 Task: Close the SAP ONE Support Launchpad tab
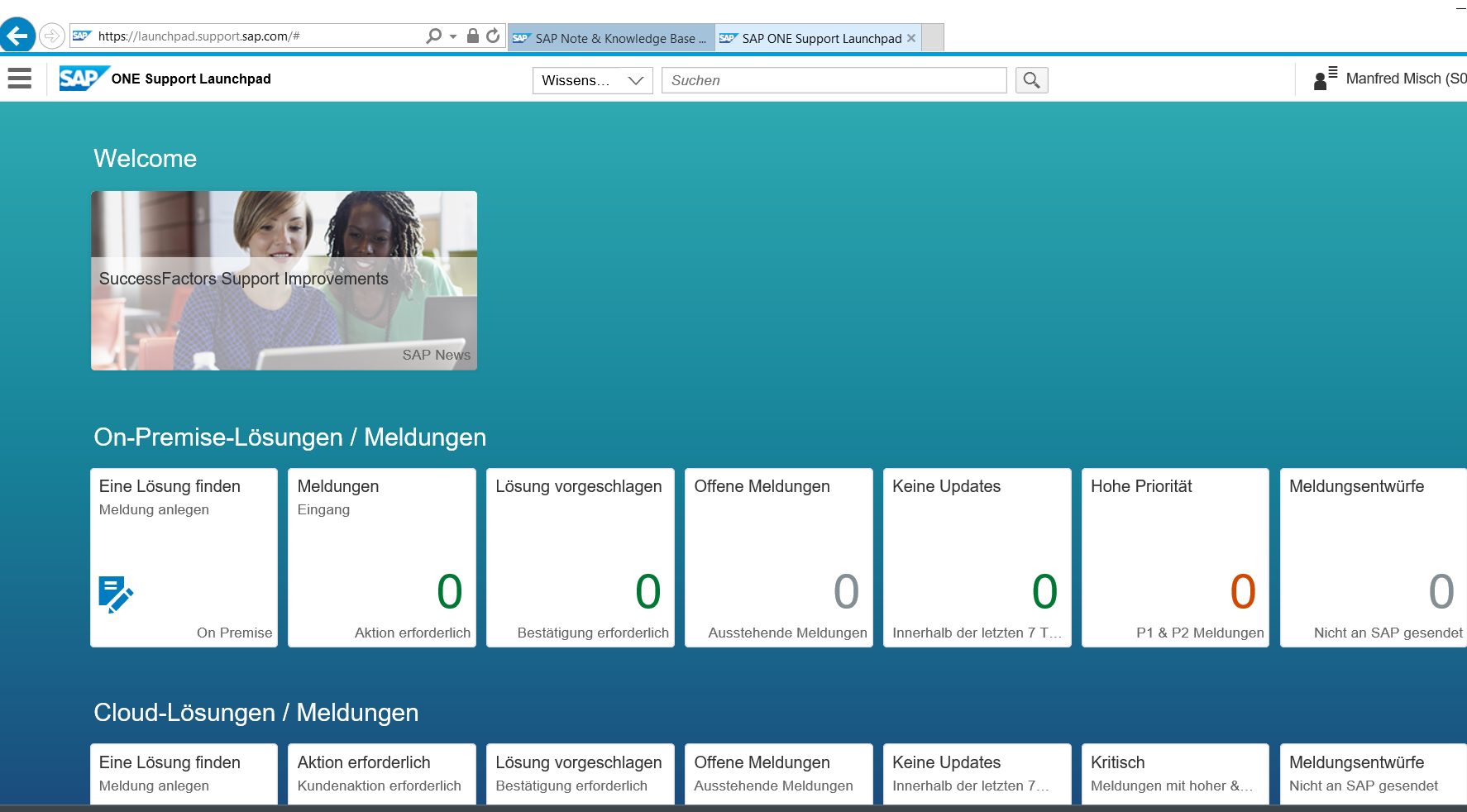pos(911,38)
